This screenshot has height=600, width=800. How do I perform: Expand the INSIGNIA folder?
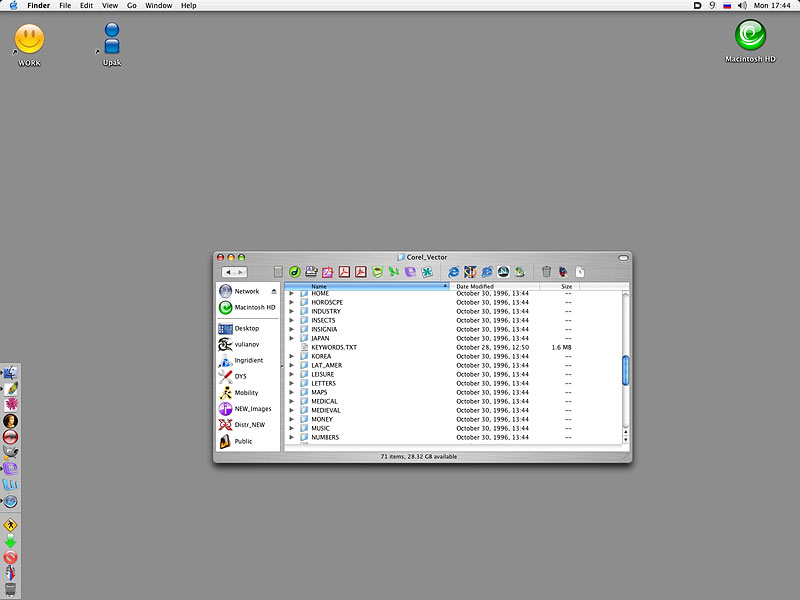(292, 330)
